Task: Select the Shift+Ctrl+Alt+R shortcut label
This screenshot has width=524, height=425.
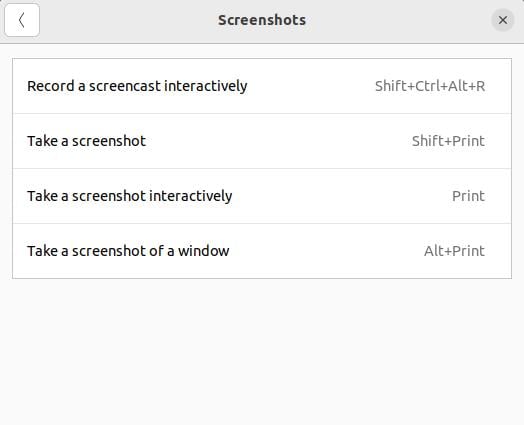Action: click(x=430, y=86)
